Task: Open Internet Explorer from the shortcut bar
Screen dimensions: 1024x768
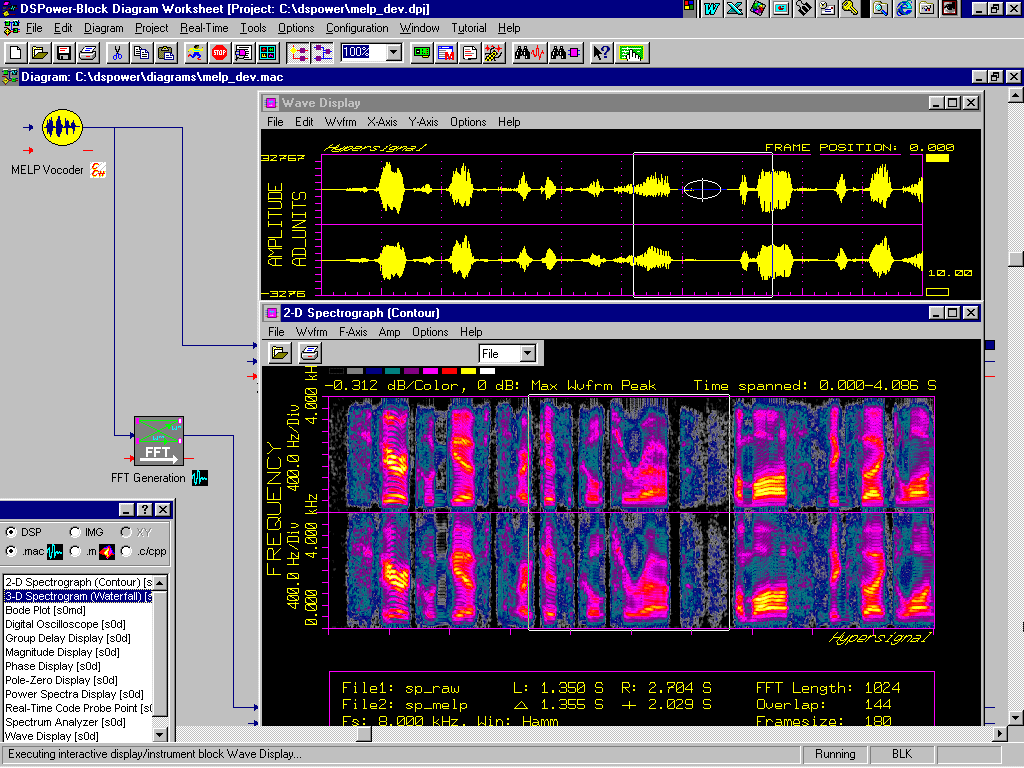Action: [904, 8]
